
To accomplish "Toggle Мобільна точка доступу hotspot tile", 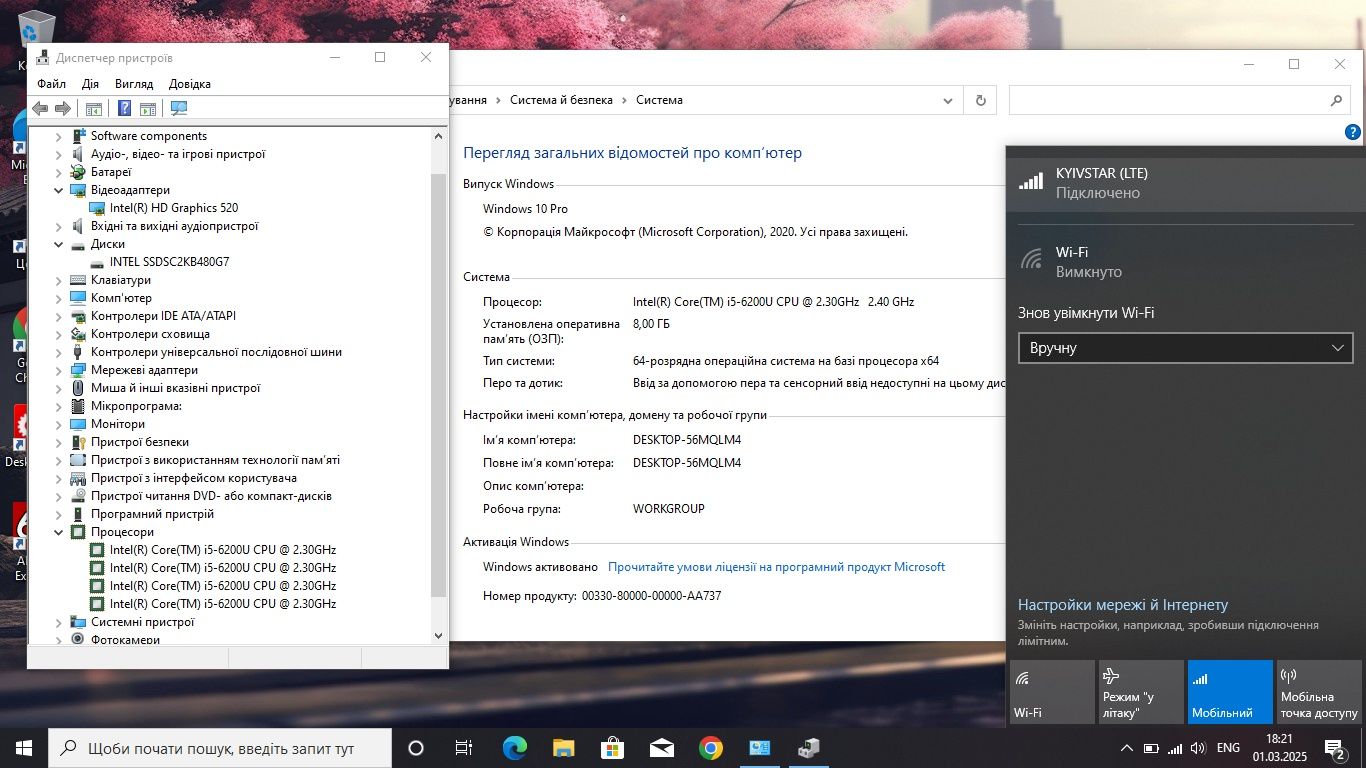I will [1319, 692].
